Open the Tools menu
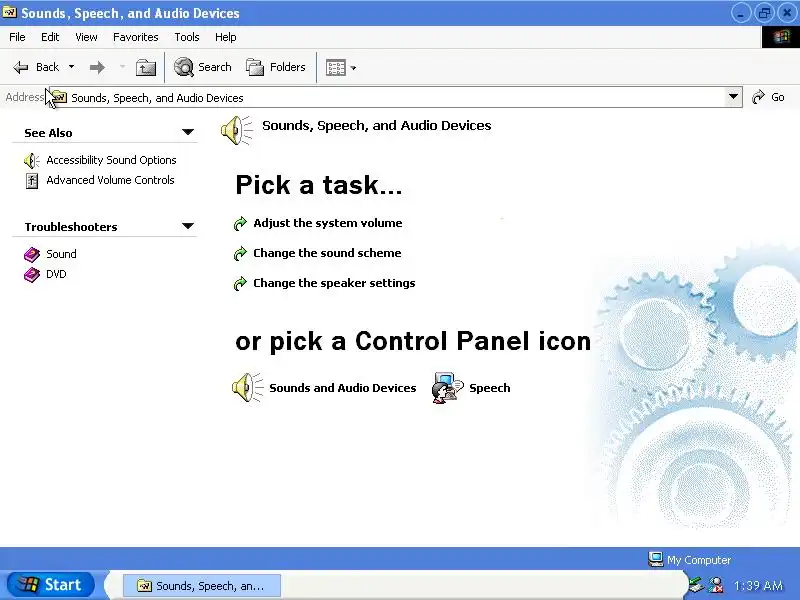 click(187, 37)
